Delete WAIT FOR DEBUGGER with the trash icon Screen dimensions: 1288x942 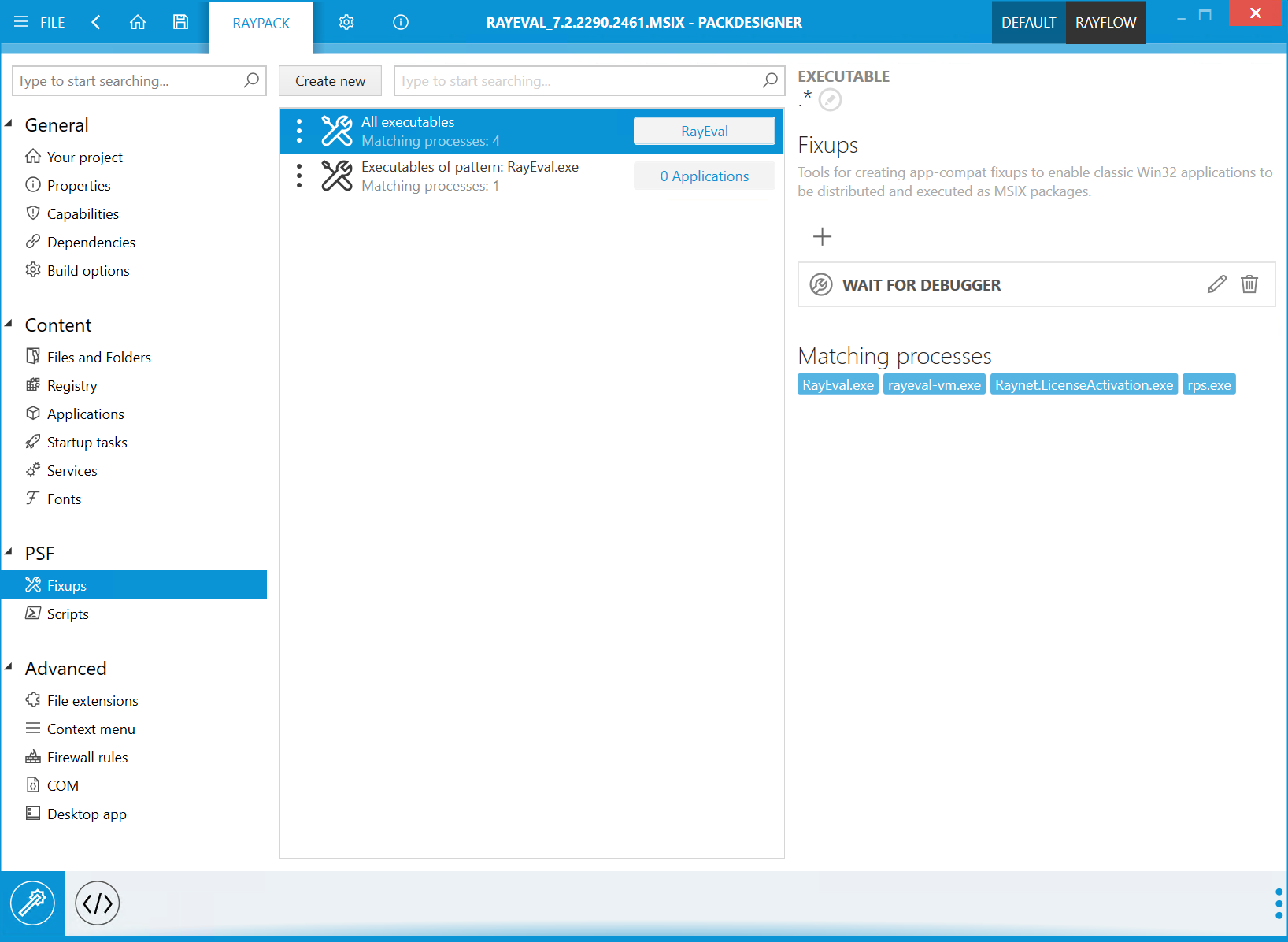[x=1249, y=284]
